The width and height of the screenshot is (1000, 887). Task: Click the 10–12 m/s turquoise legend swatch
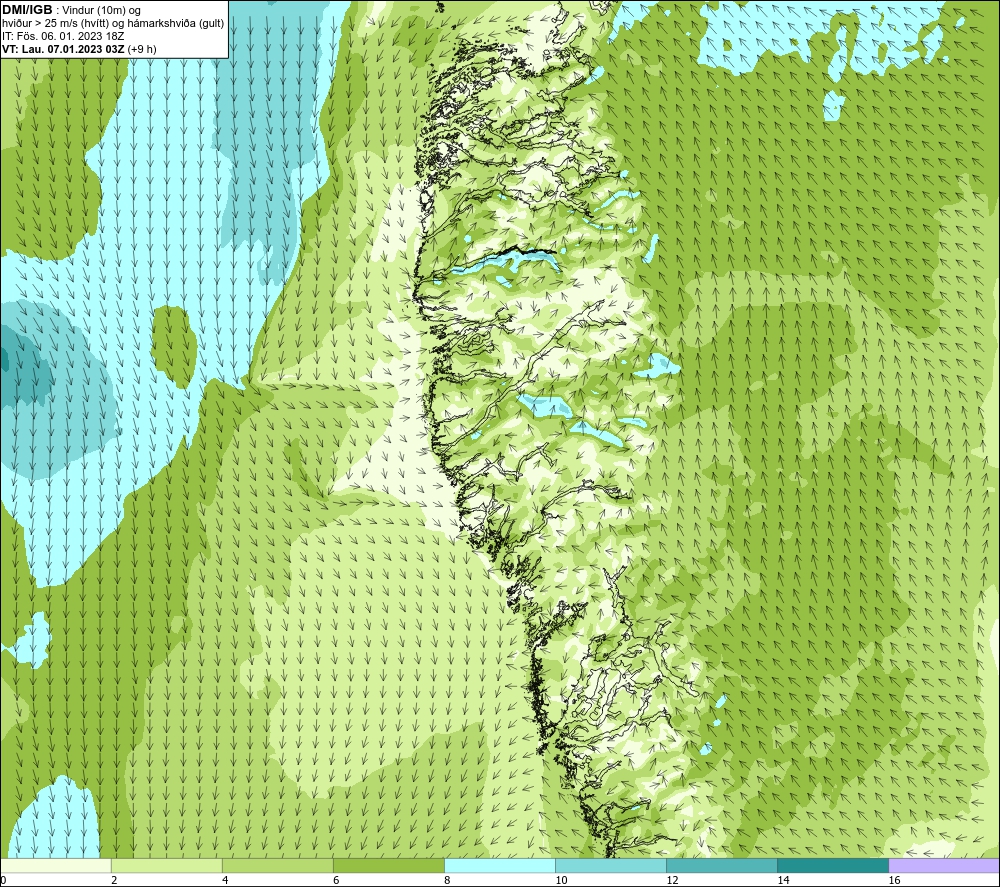[610, 865]
